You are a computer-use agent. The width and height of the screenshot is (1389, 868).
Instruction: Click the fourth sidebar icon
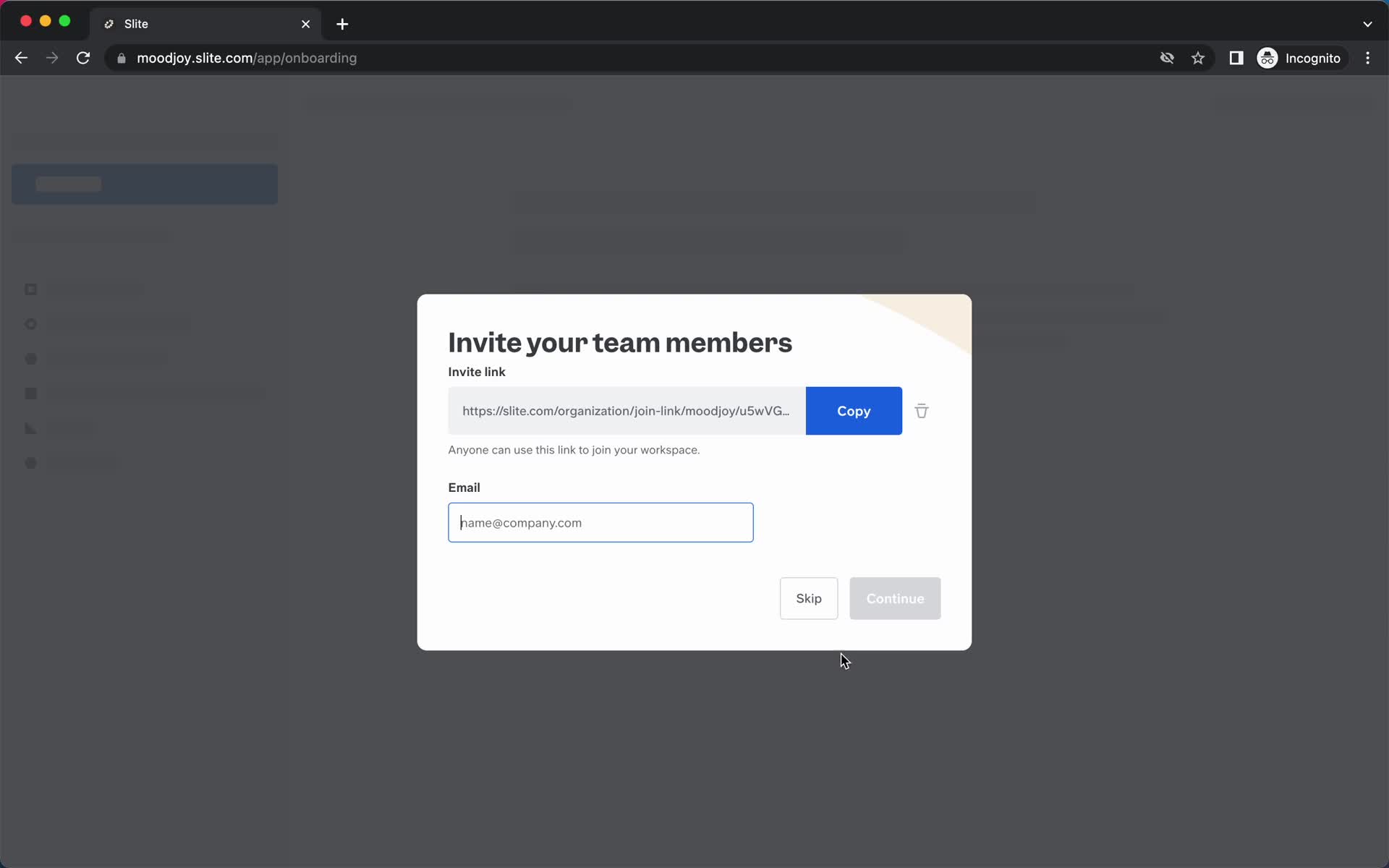(x=30, y=393)
